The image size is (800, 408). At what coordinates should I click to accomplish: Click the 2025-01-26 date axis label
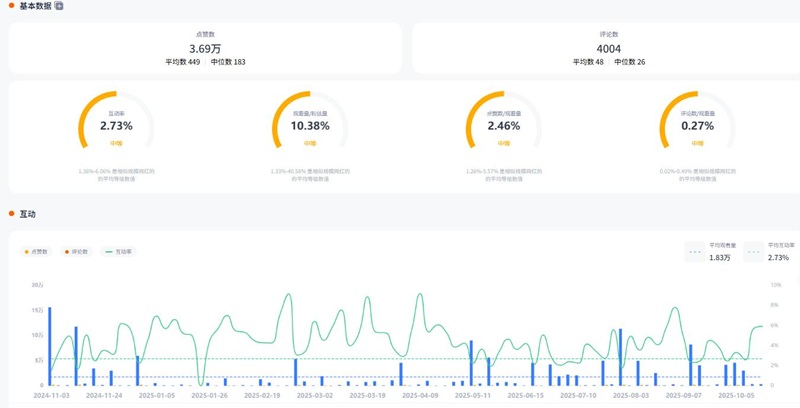(209, 396)
